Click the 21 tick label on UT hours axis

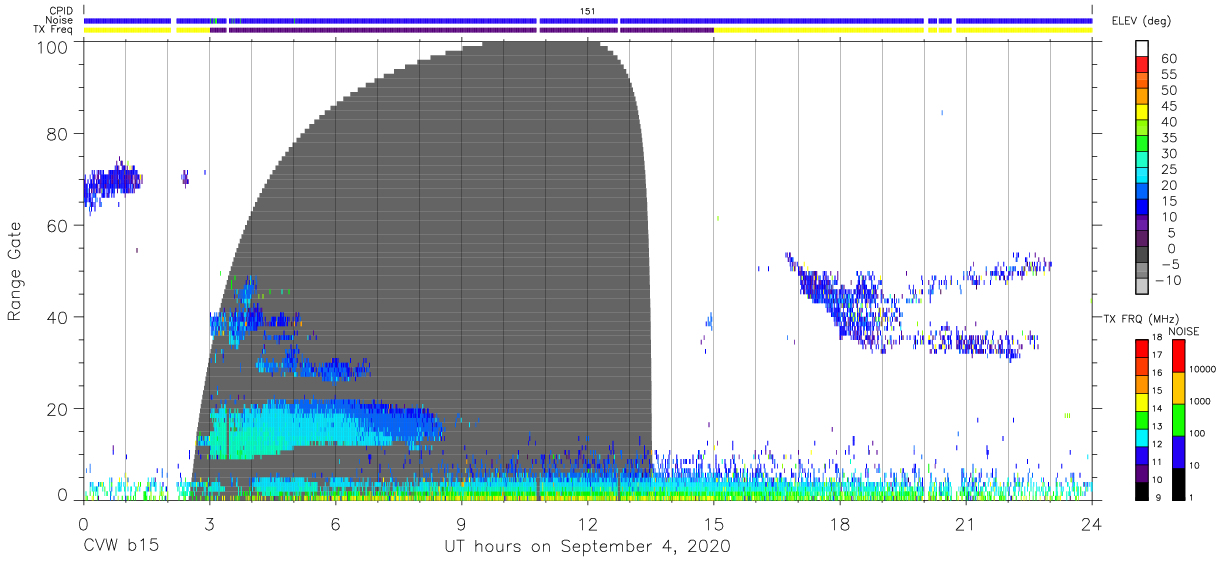(x=966, y=524)
